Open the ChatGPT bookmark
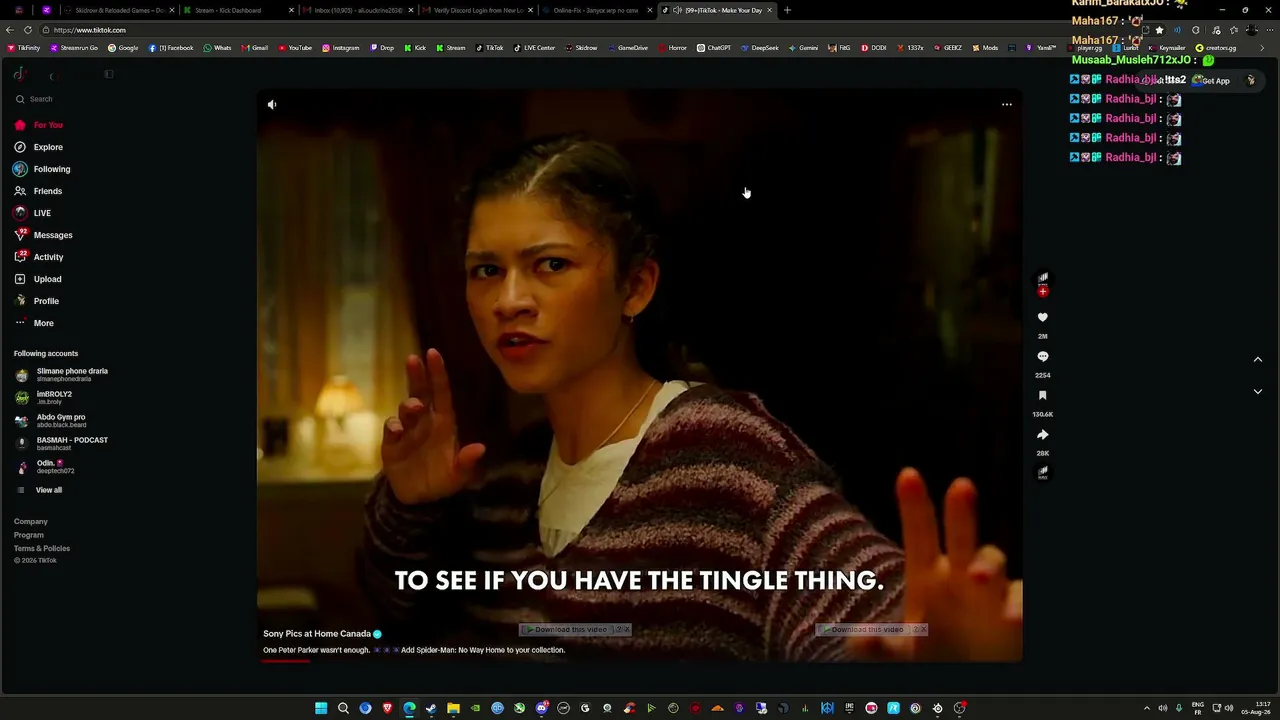Viewport: 1280px width, 720px height. [714, 48]
